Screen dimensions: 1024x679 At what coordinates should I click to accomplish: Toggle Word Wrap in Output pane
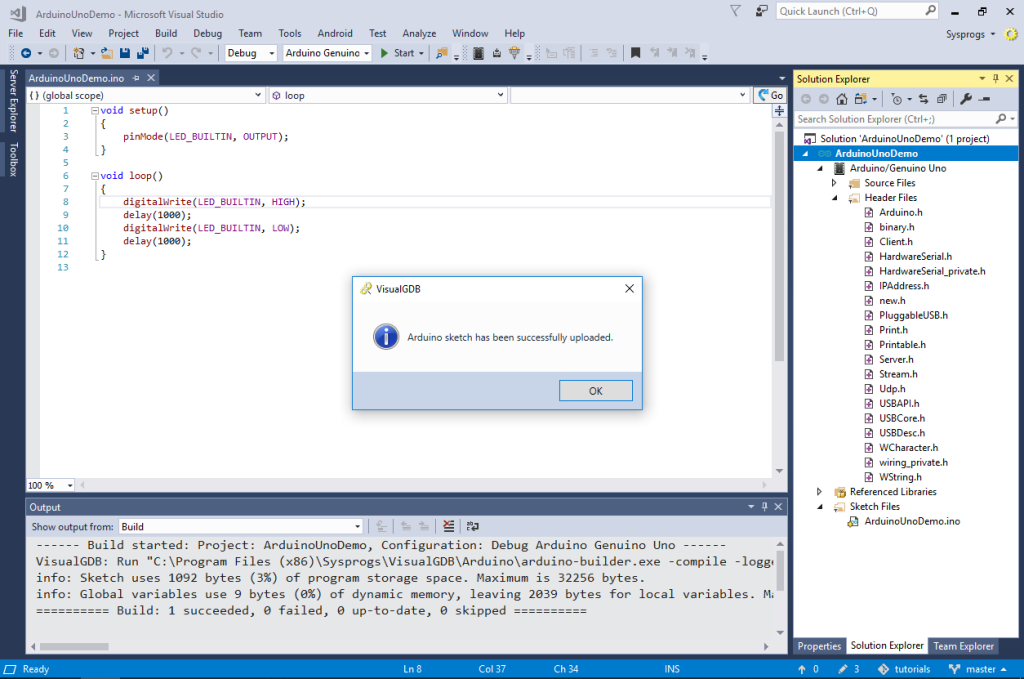(x=473, y=526)
